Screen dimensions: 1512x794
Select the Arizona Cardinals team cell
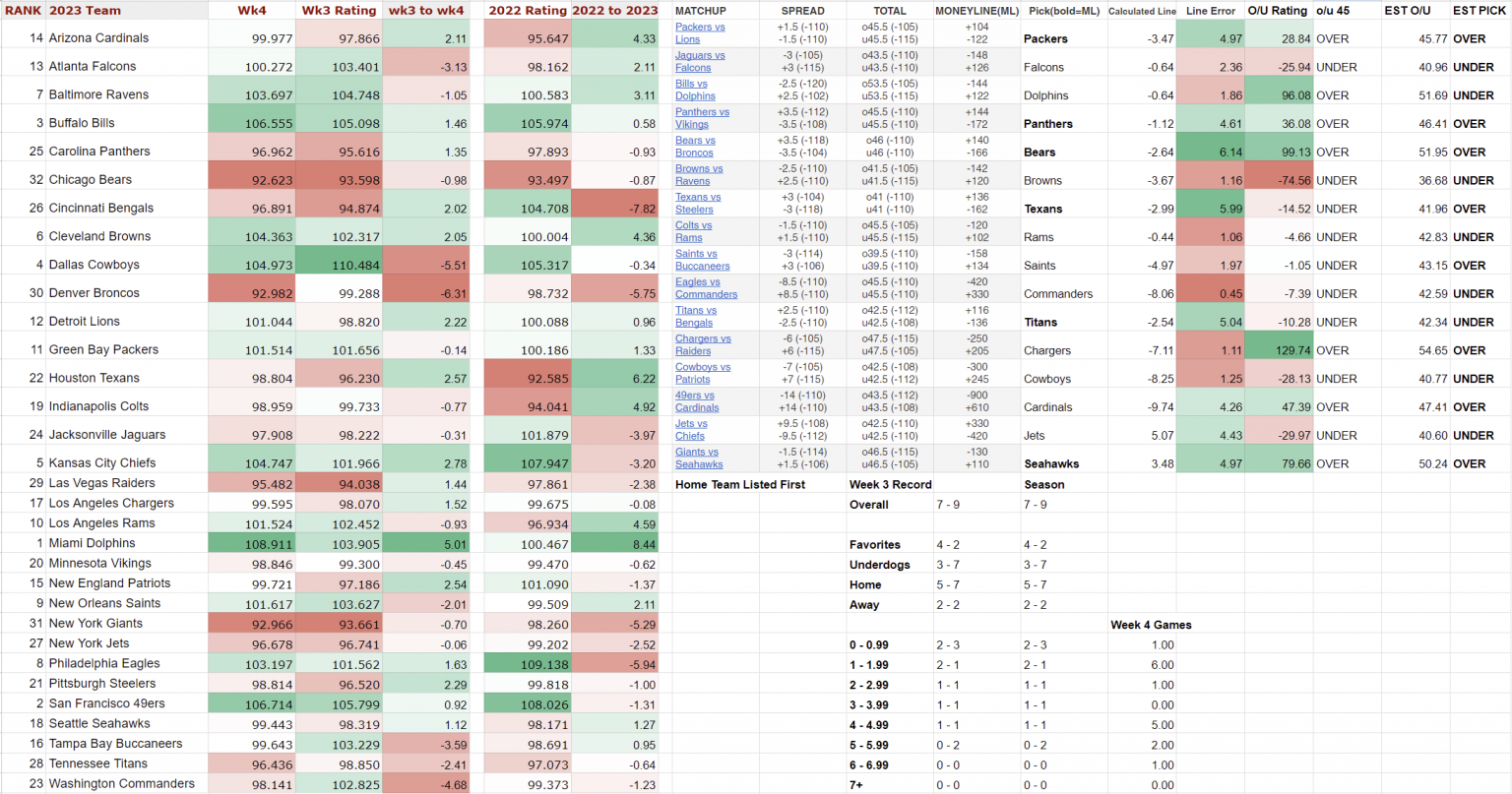click(x=126, y=37)
